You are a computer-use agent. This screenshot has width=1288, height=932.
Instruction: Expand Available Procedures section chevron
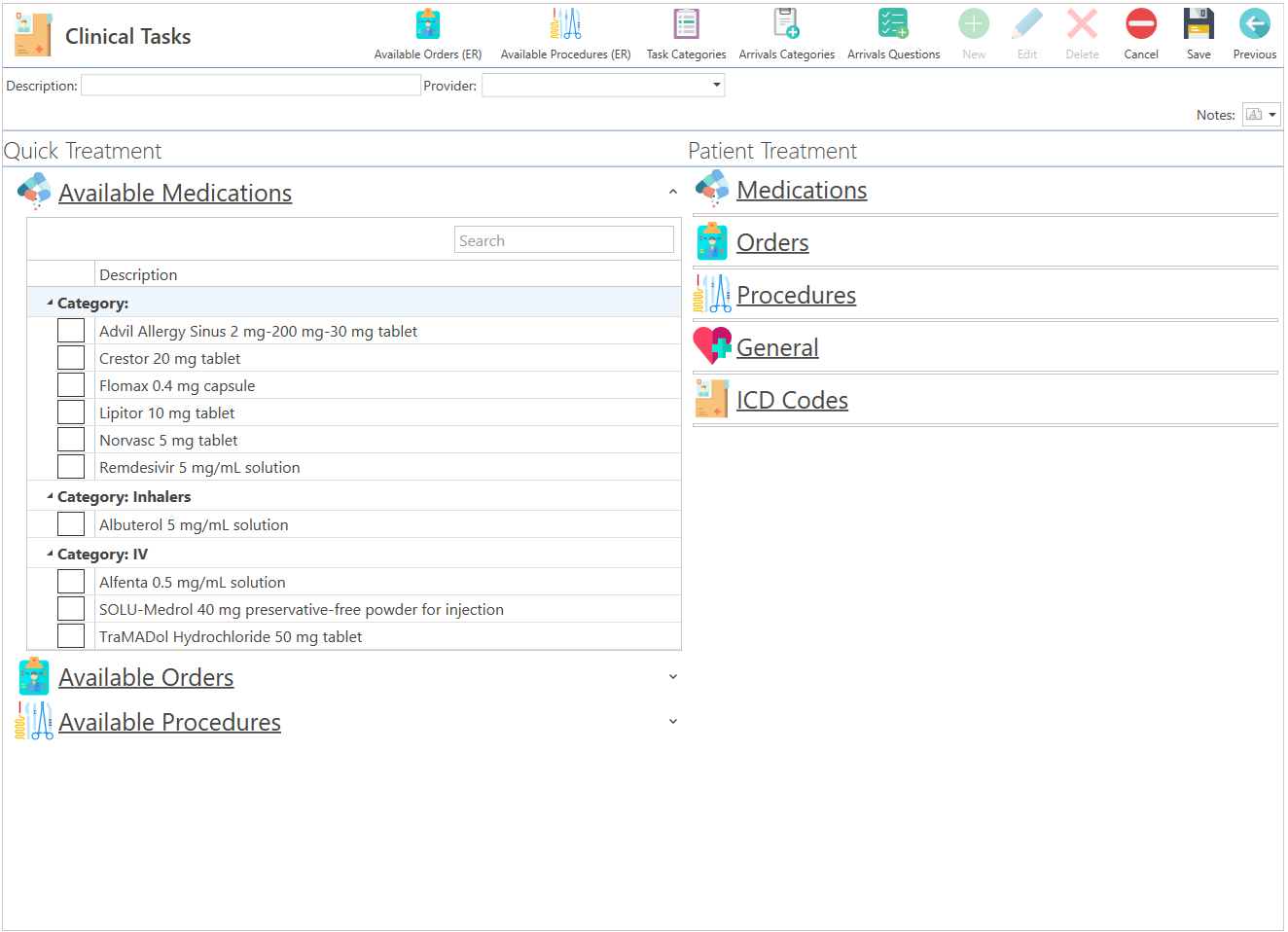(x=673, y=721)
